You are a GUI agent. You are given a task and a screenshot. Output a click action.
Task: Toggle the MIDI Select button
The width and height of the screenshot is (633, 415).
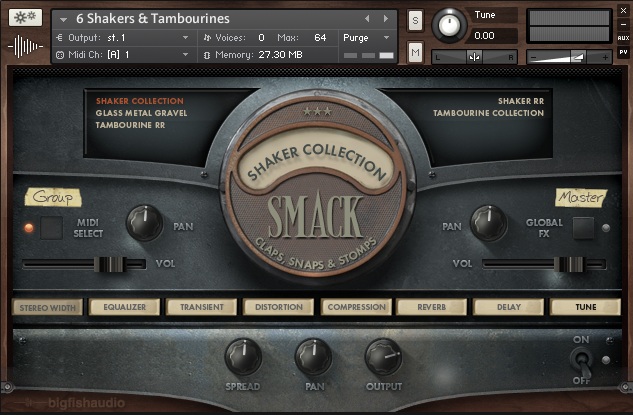(52, 228)
